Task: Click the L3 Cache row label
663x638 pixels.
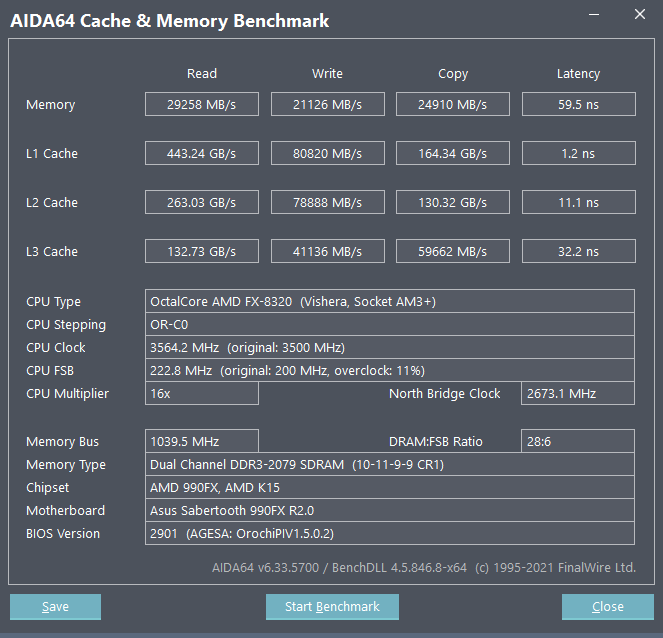Action: pyautogui.click(x=52, y=252)
